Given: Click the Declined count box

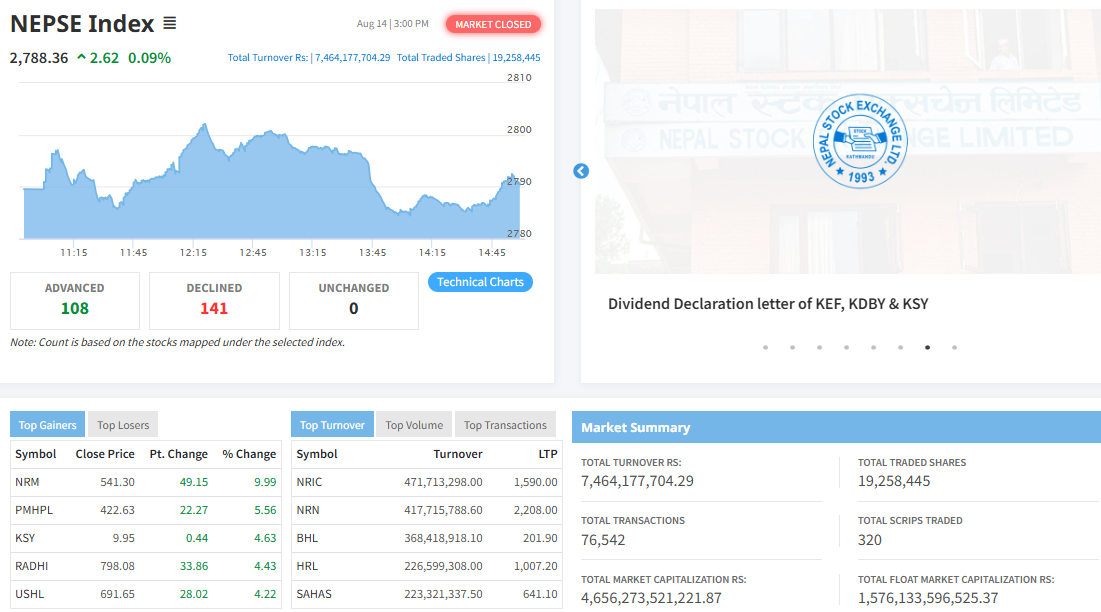Looking at the screenshot, I should (x=214, y=299).
